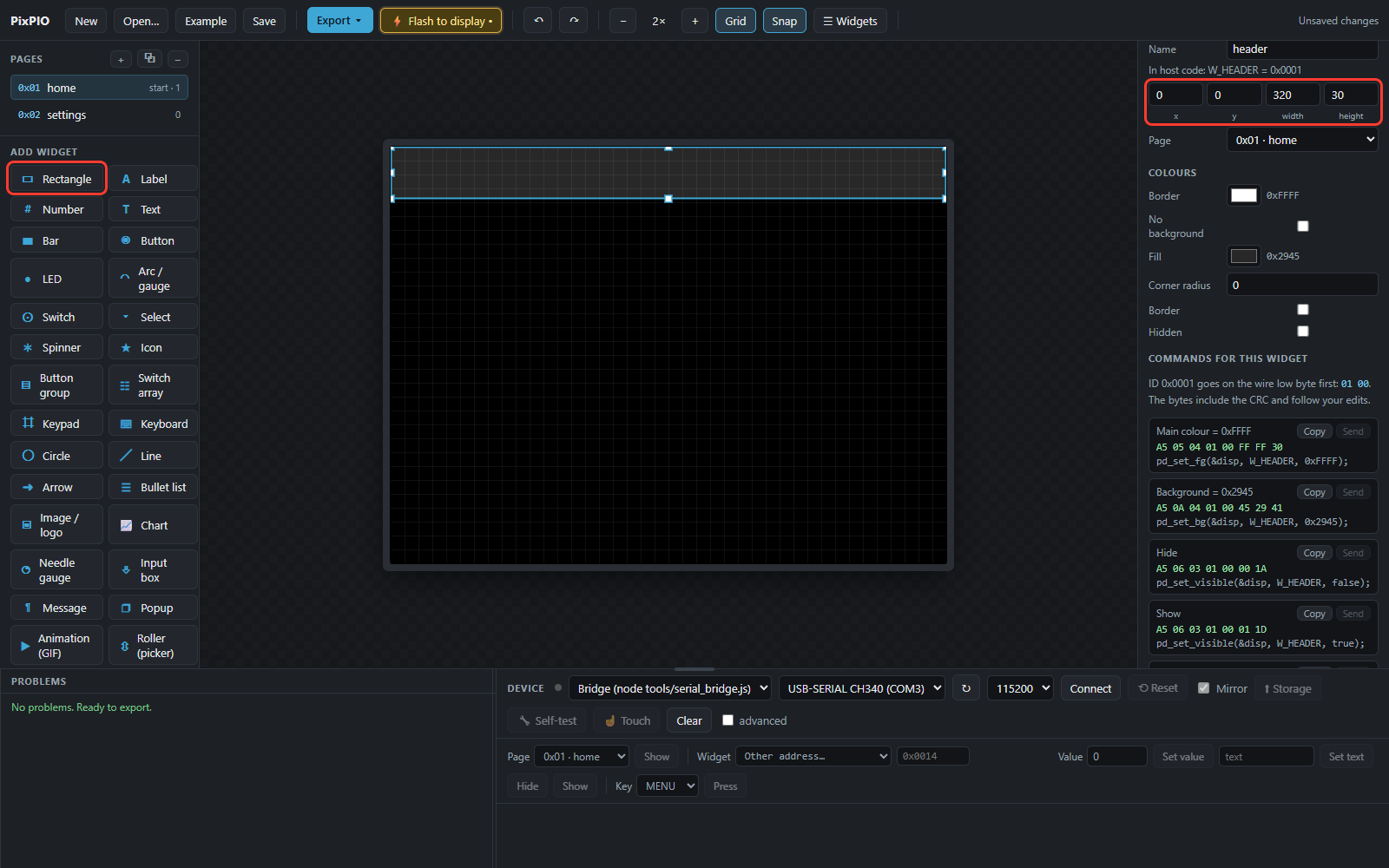
Task: Open the 115200 baud rate dropdown
Action: tap(1020, 688)
